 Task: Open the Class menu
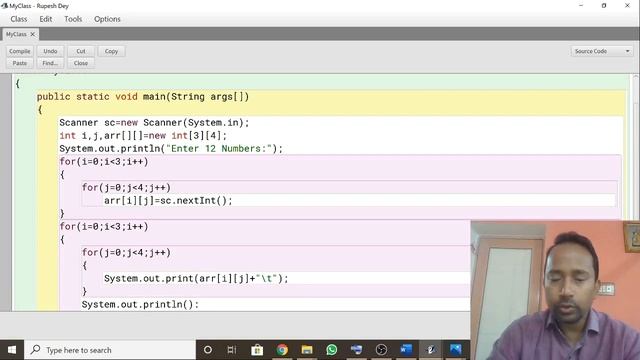point(19,19)
